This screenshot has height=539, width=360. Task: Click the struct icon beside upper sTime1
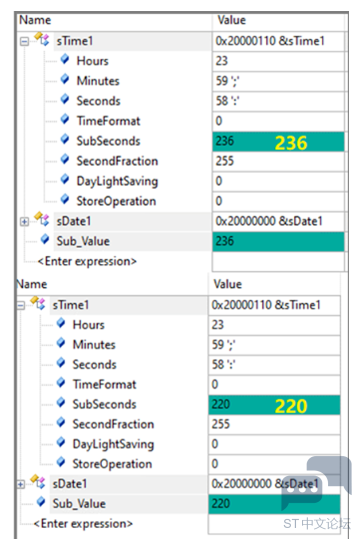[42, 39]
